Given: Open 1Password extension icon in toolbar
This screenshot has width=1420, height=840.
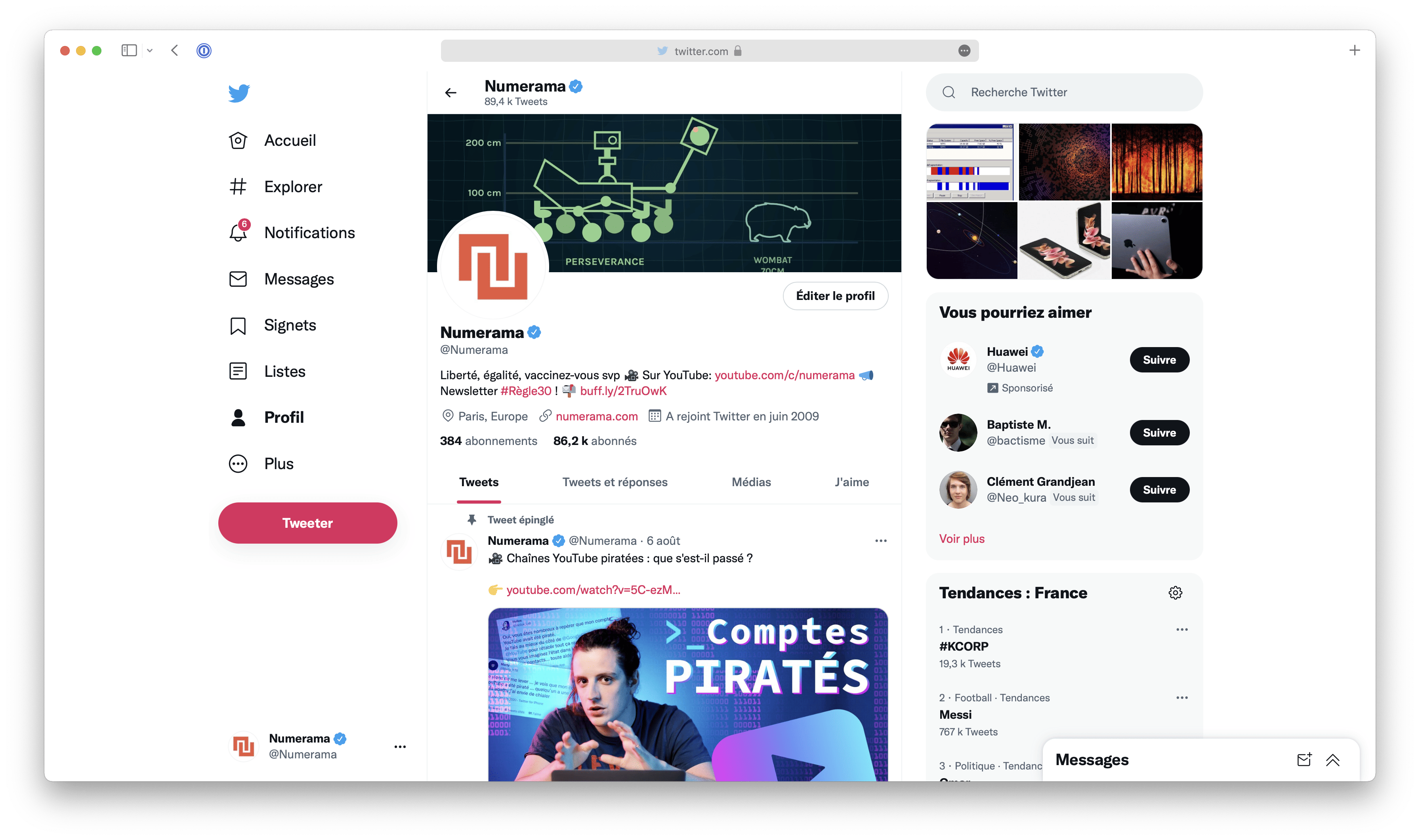Looking at the screenshot, I should coord(204,50).
